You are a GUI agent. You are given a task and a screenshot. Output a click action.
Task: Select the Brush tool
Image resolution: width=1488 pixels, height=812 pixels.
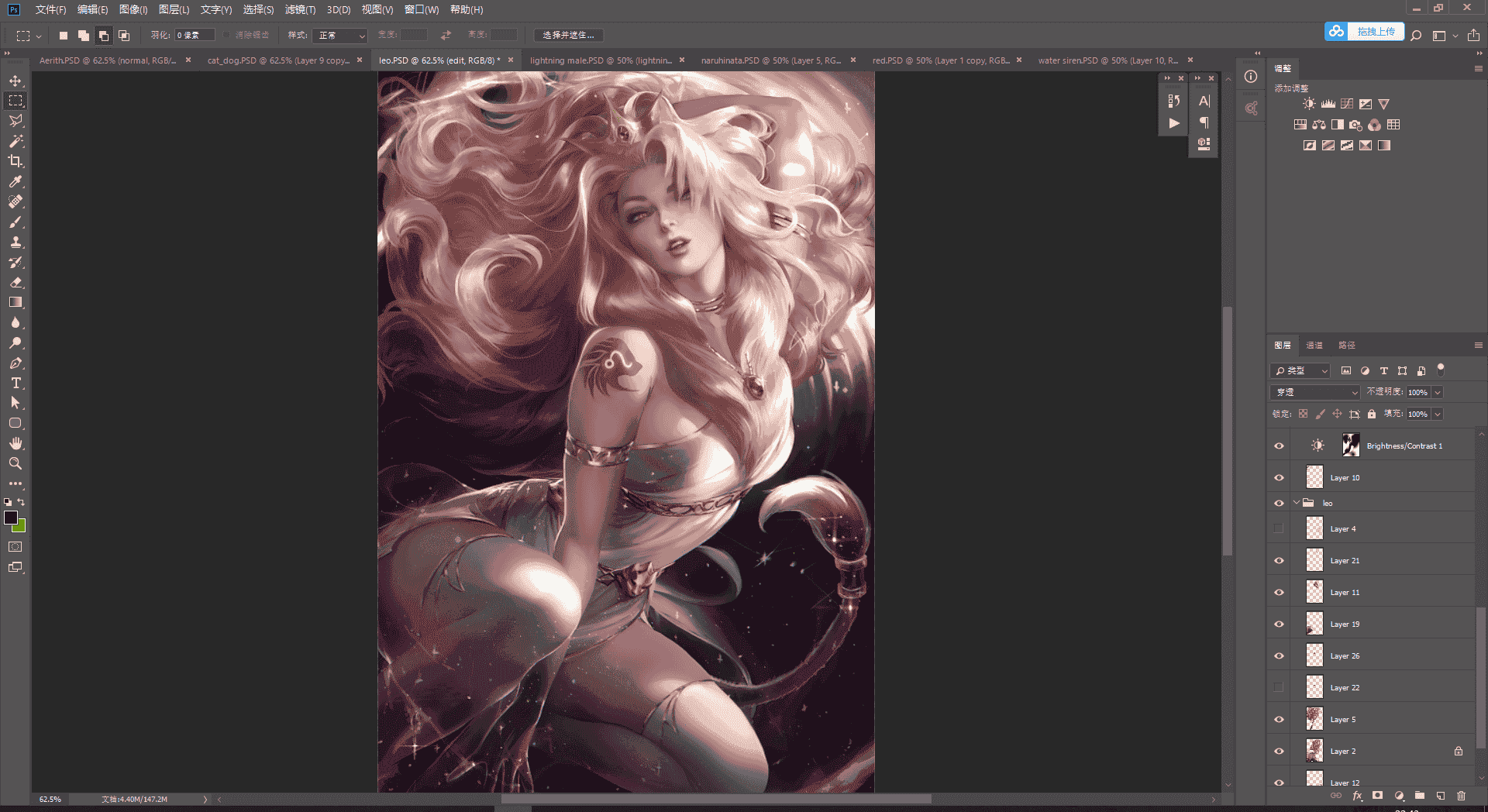coord(15,222)
